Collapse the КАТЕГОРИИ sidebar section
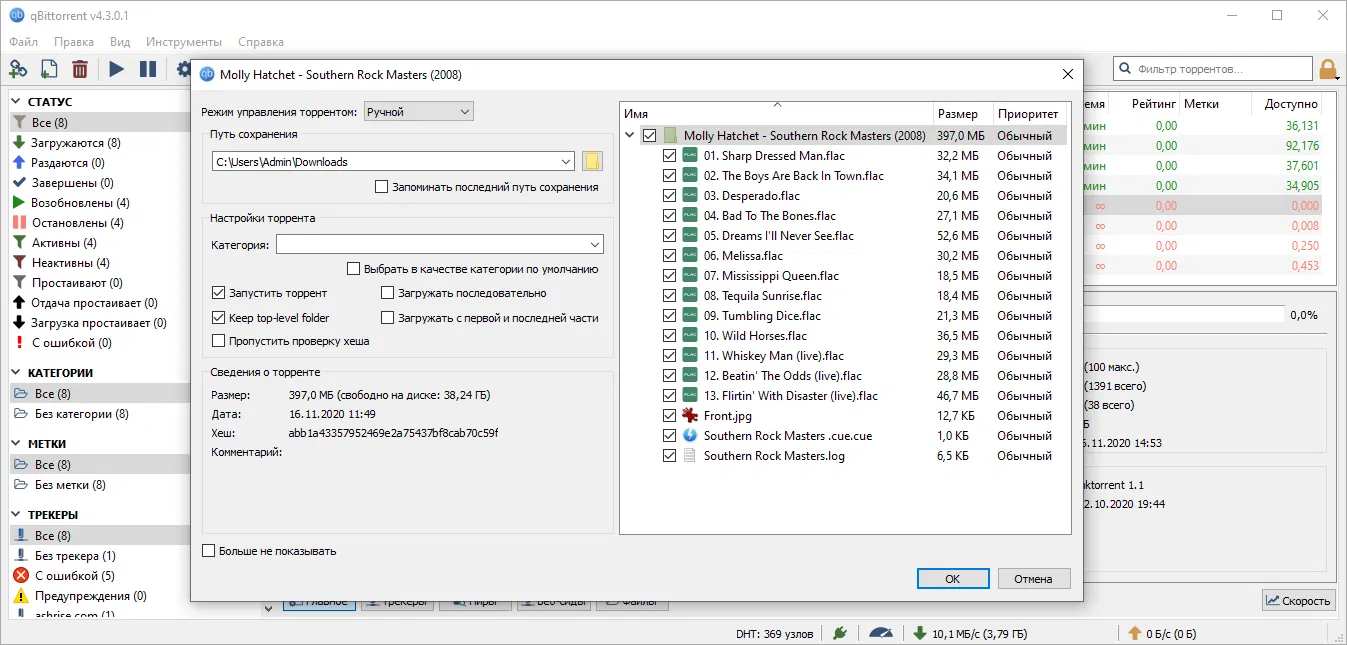 [18, 373]
